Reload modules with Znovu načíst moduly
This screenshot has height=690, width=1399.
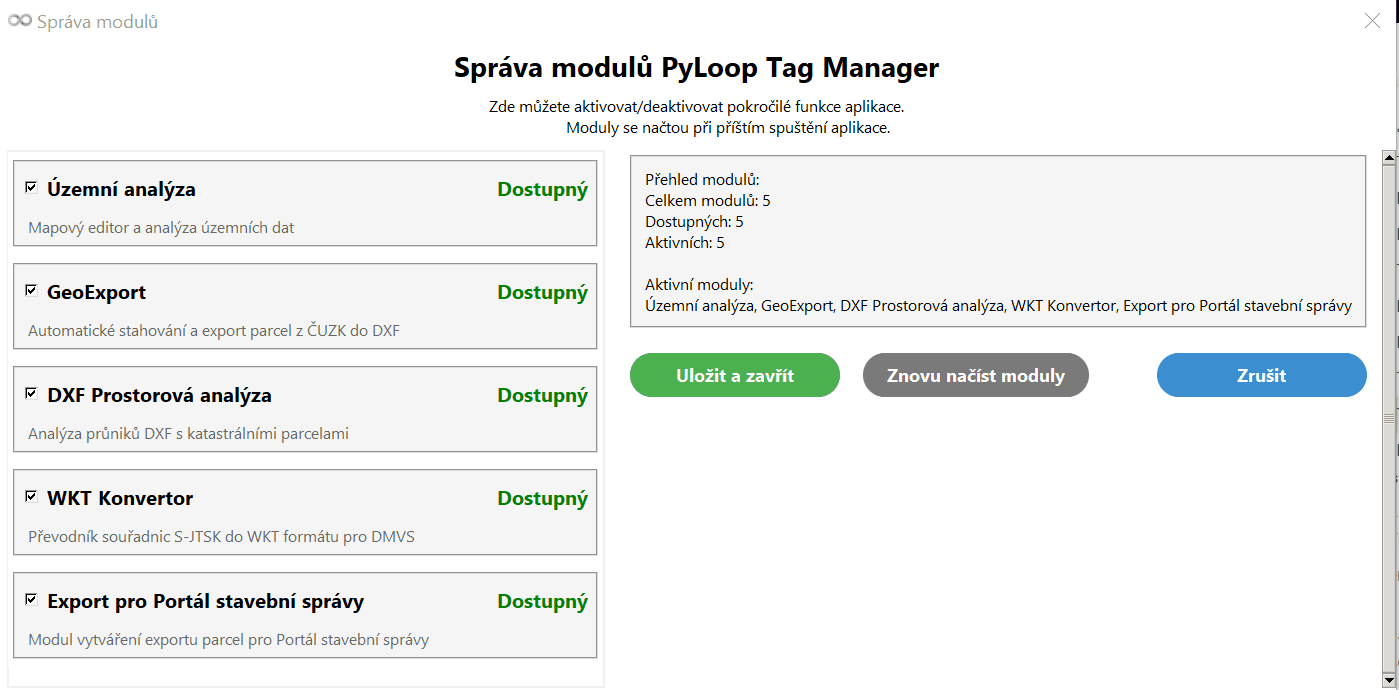[x=976, y=375]
